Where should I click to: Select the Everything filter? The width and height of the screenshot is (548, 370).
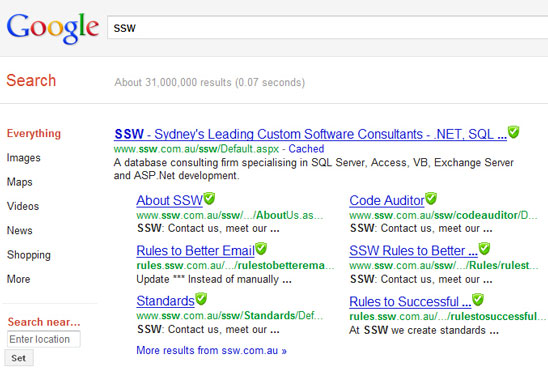(34, 133)
